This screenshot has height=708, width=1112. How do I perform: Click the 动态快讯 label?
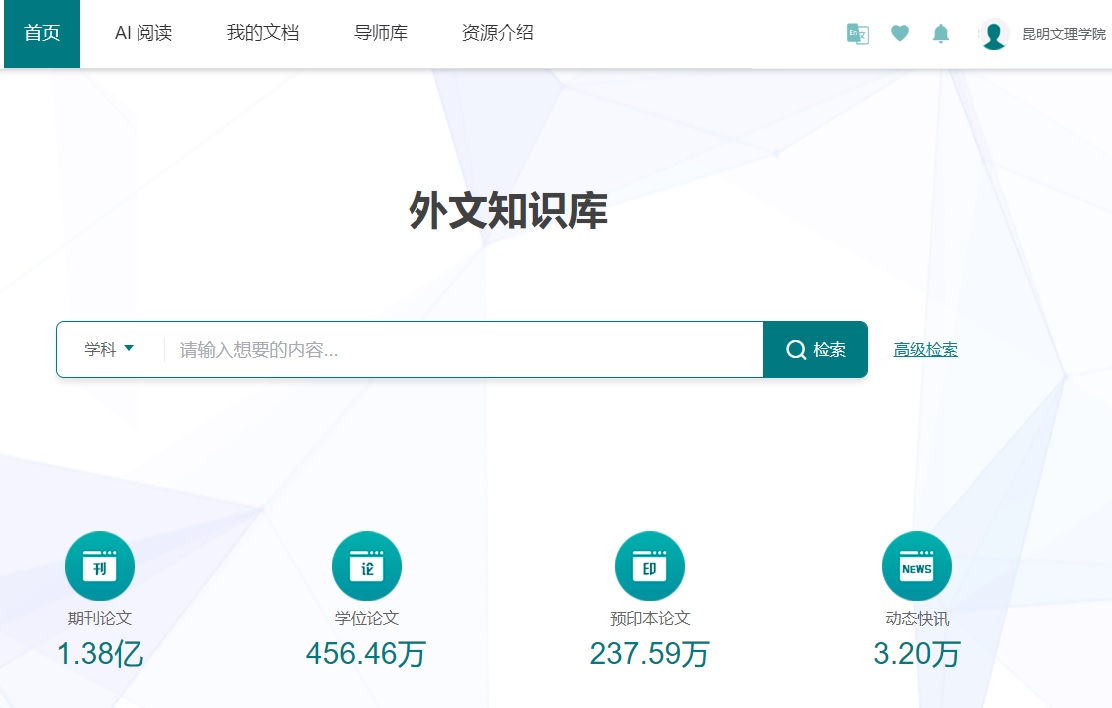tap(917, 619)
